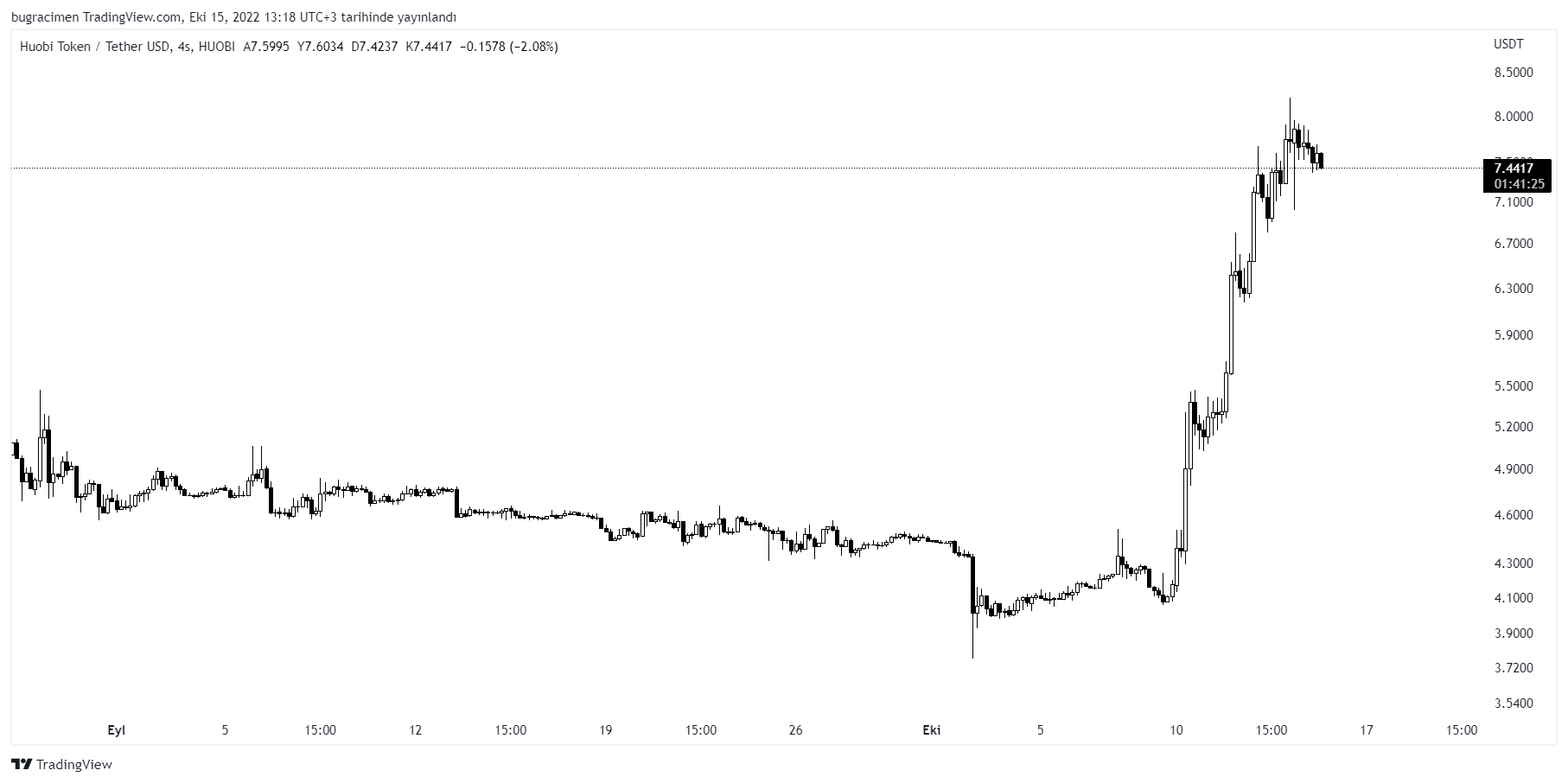Select the Eki month label on the time axis
This screenshot has height=783, width=1568.
(x=931, y=730)
